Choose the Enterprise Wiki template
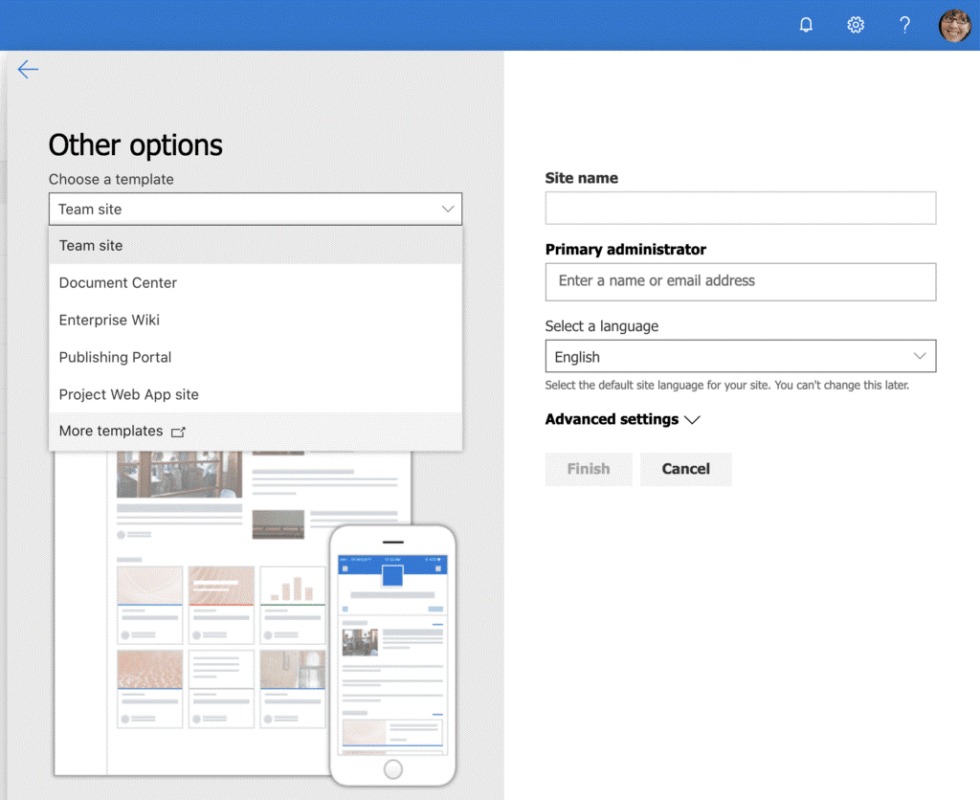 (109, 320)
